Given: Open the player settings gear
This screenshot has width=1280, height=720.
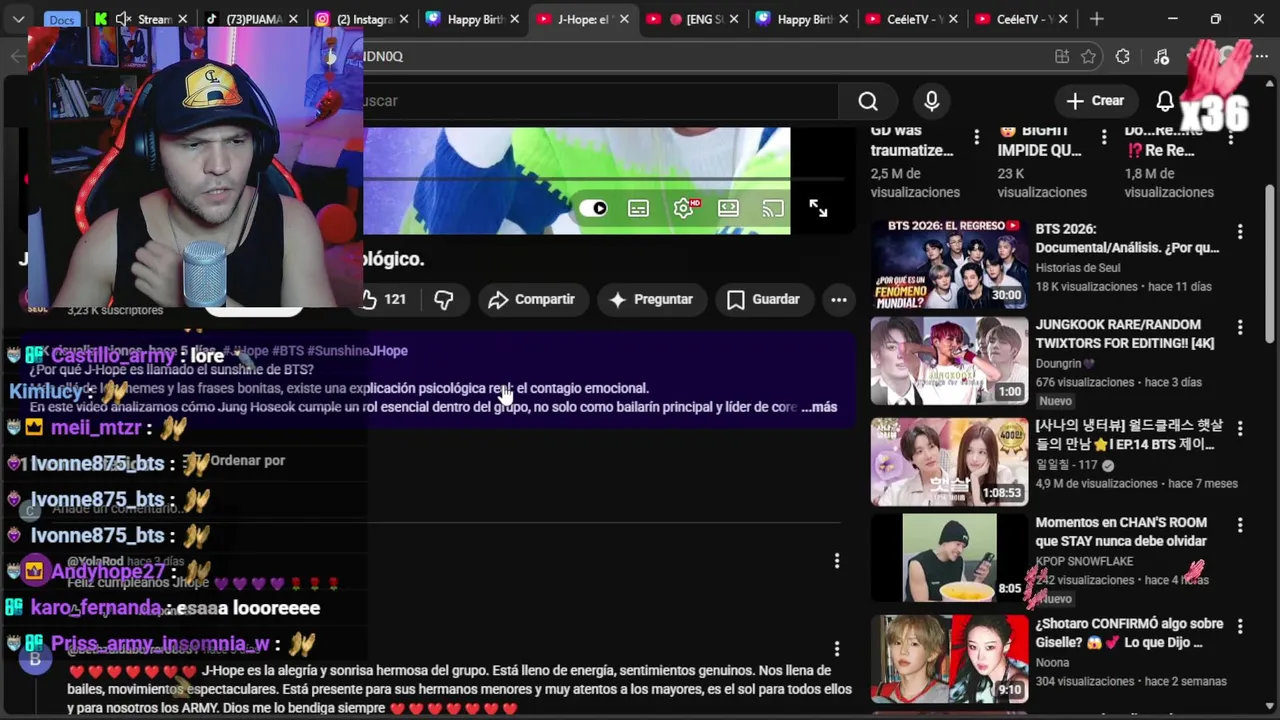Looking at the screenshot, I should pos(685,208).
